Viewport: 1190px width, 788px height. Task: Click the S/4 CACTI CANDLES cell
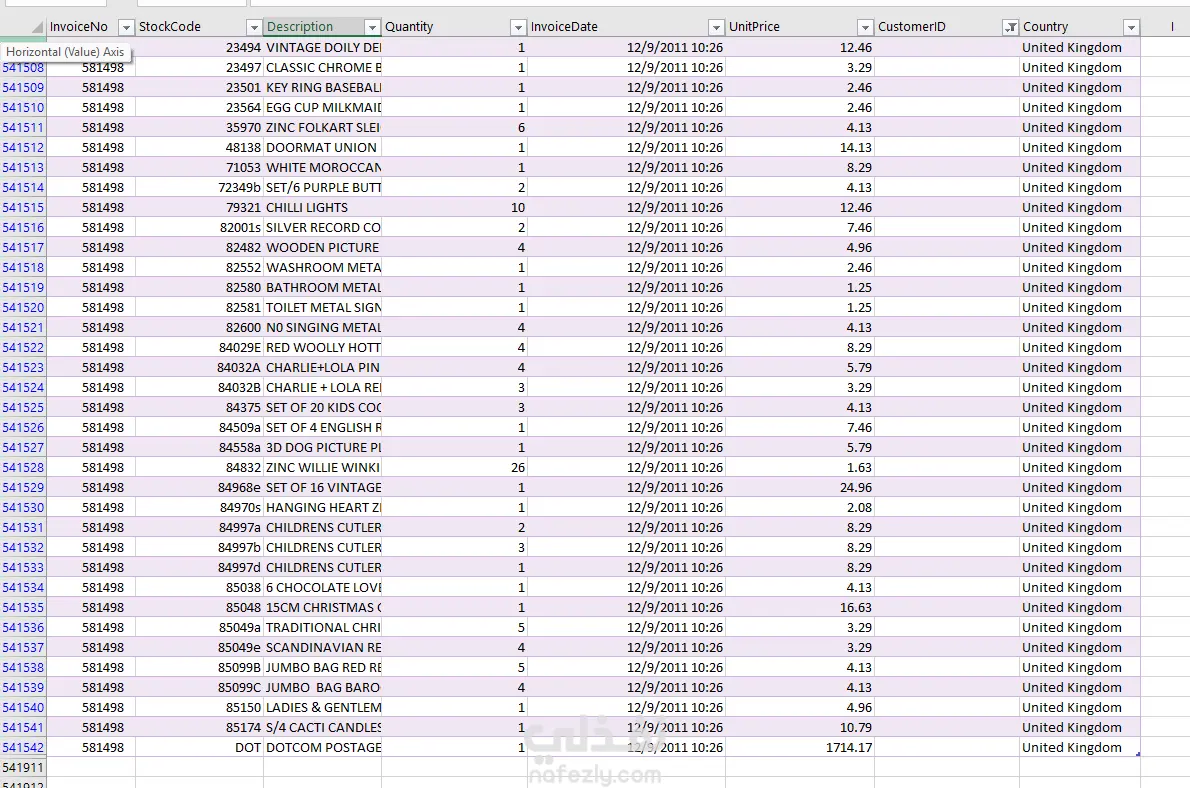323,727
